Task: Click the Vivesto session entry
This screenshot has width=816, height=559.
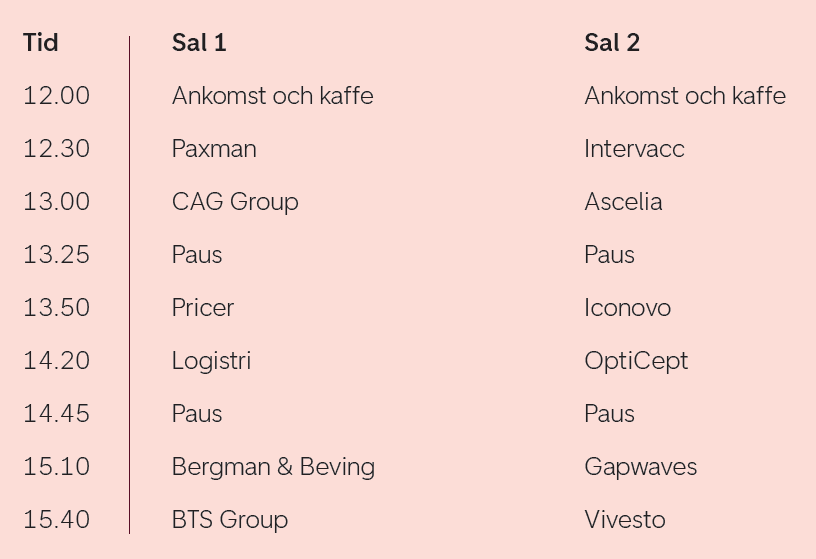Action: [x=624, y=520]
